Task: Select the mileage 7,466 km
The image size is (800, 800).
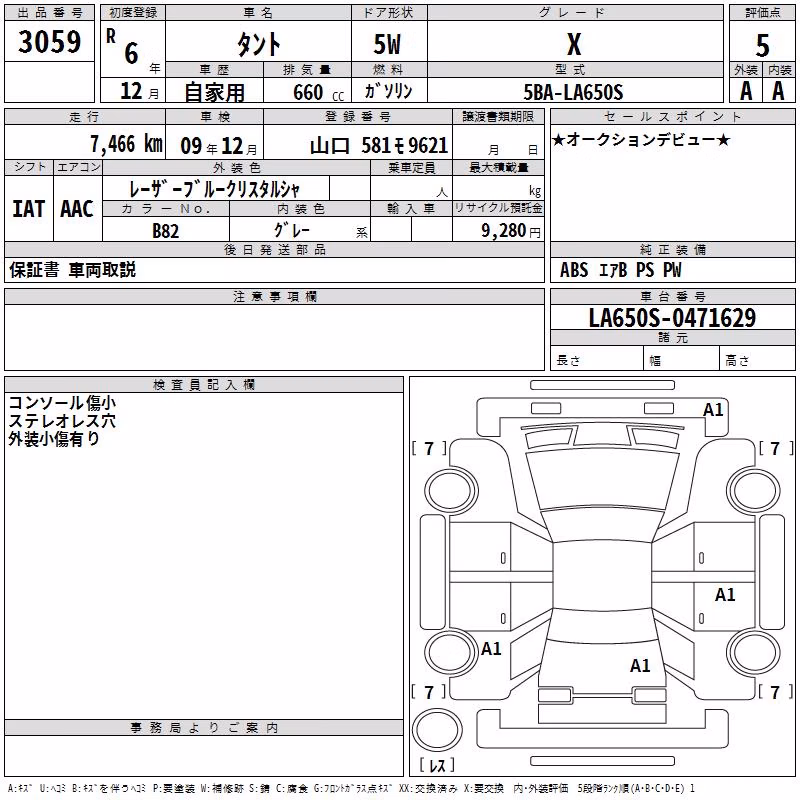Action: click(126, 144)
